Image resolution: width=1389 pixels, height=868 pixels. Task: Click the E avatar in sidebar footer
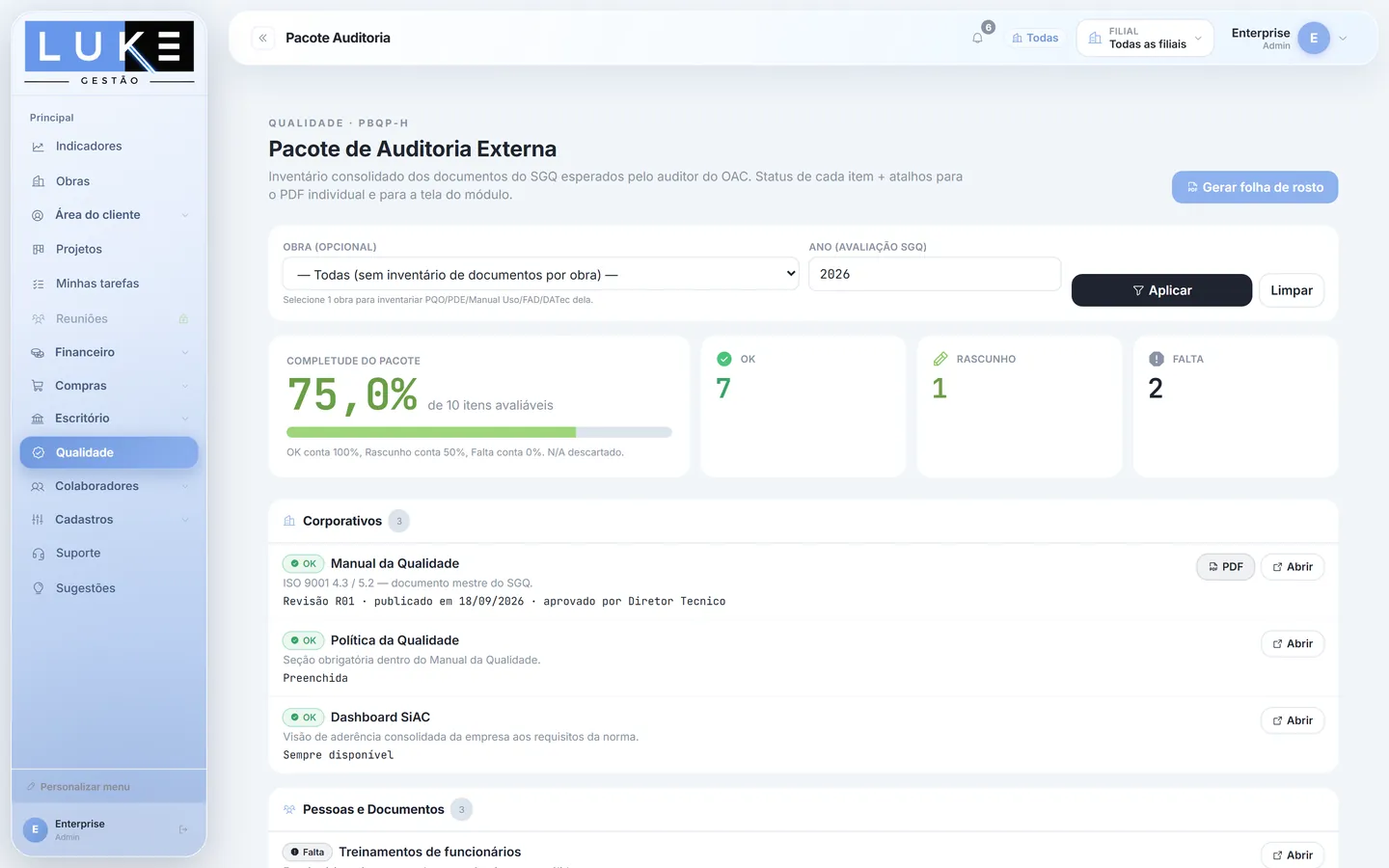click(x=35, y=830)
